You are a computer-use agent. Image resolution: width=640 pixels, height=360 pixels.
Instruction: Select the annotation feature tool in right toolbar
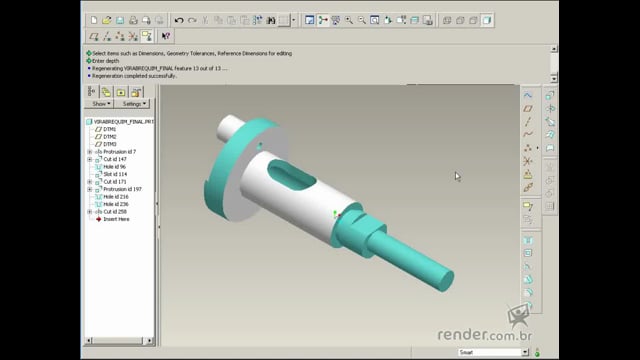tap(528, 207)
